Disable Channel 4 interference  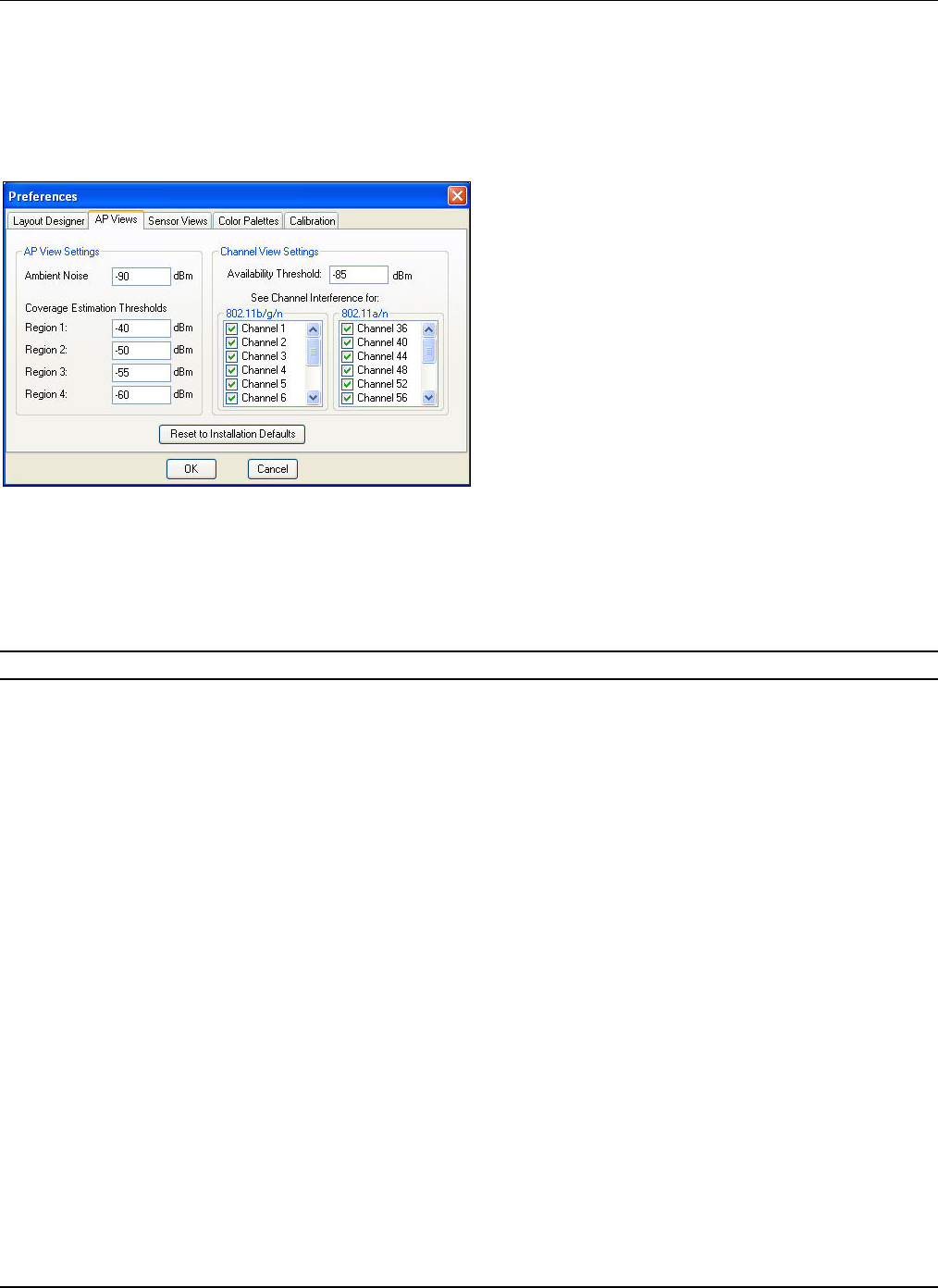(x=232, y=370)
